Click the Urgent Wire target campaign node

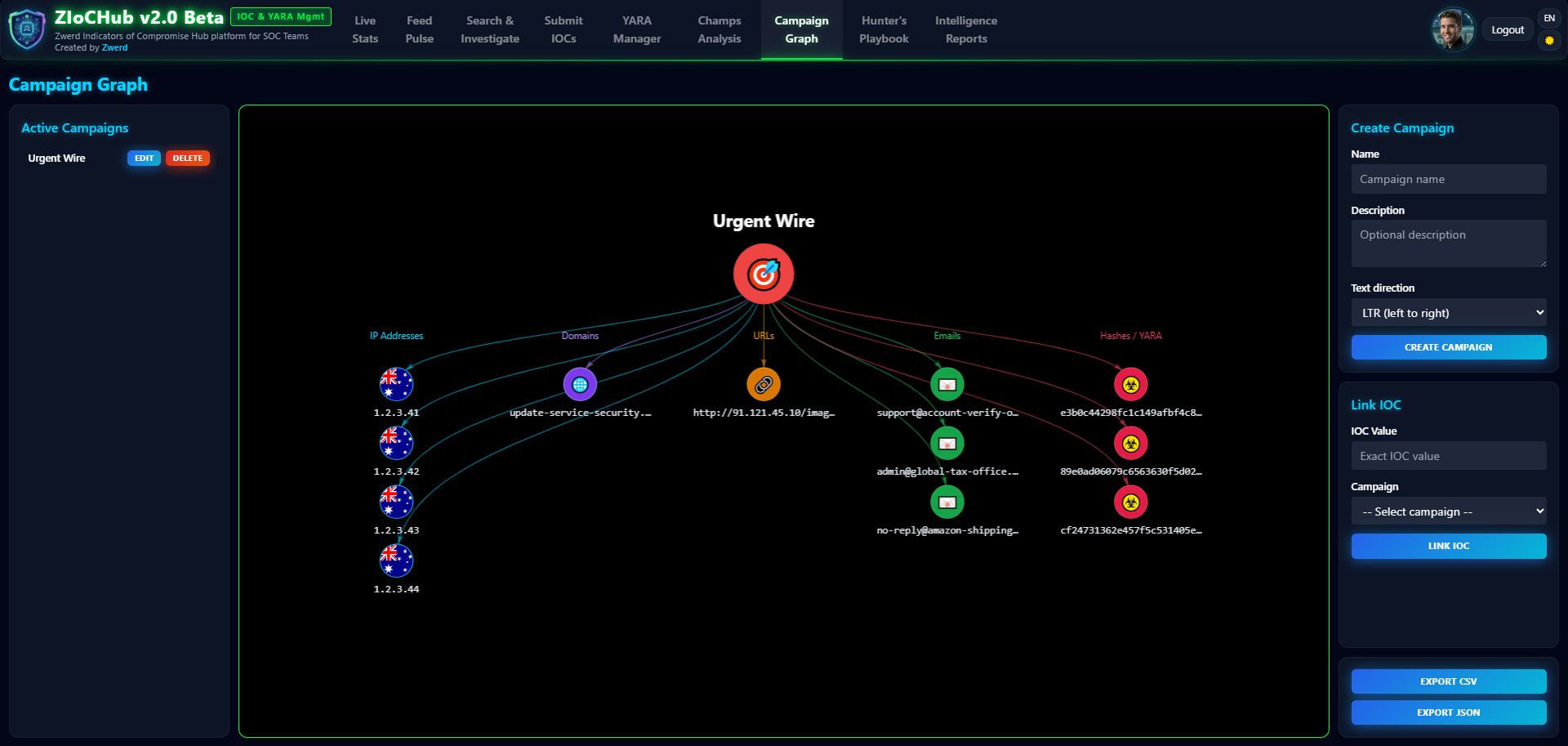coord(763,275)
